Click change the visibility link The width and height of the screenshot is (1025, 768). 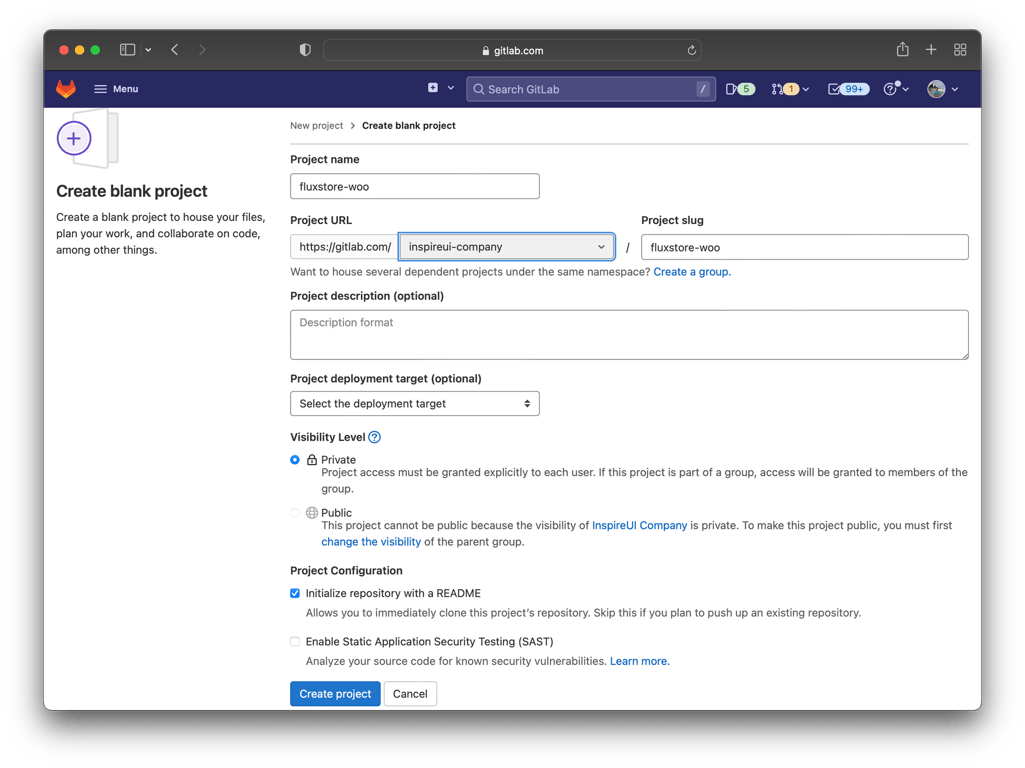click(371, 542)
